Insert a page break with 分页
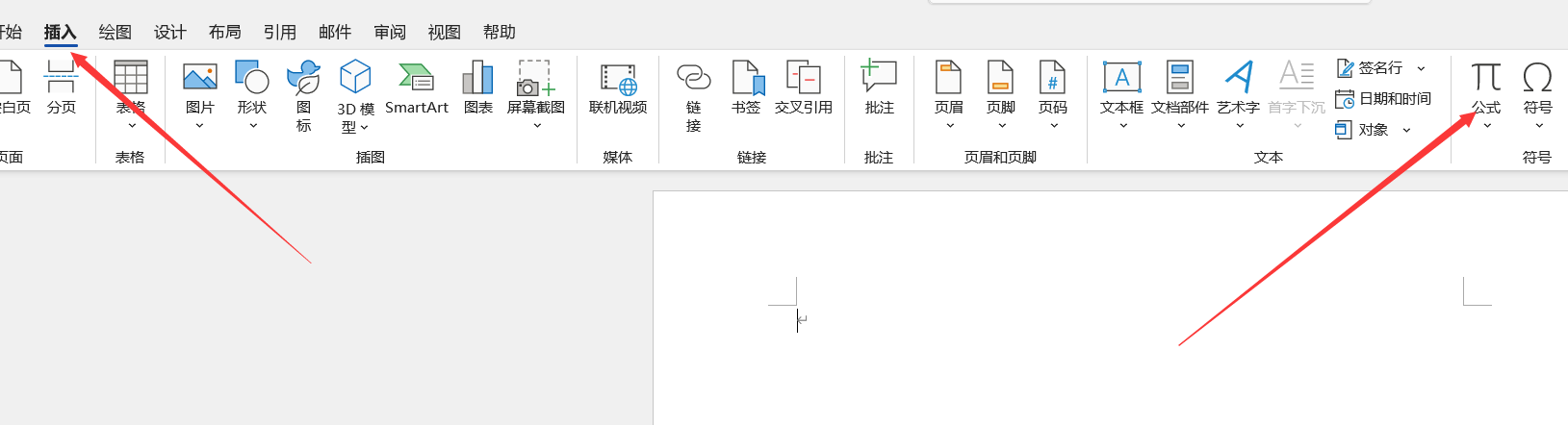The height and width of the screenshot is (425, 1568). point(61,87)
